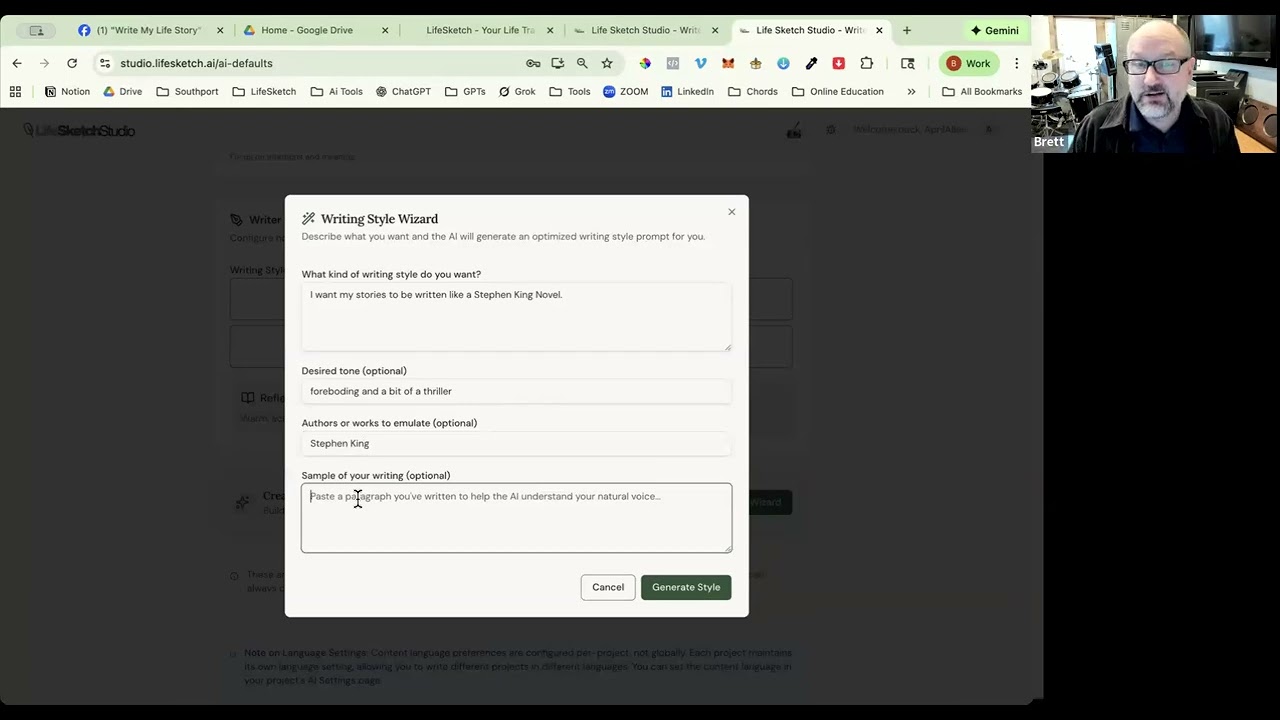Image resolution: width=1280 pixels, height=720 pixels.
Task: Click the address bar URL
Action: pyautogui.click(x=196, y=63)
